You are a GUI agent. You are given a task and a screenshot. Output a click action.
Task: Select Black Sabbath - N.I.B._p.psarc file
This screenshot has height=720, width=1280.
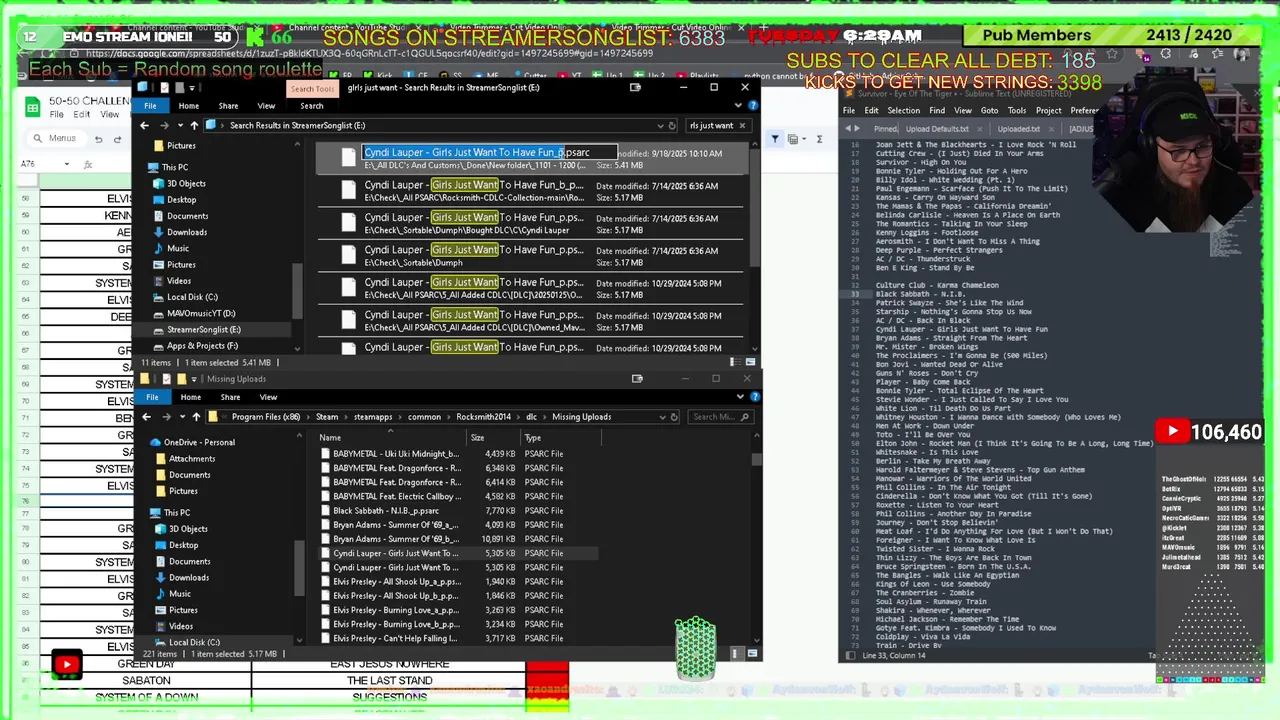(x=385, y=510)
